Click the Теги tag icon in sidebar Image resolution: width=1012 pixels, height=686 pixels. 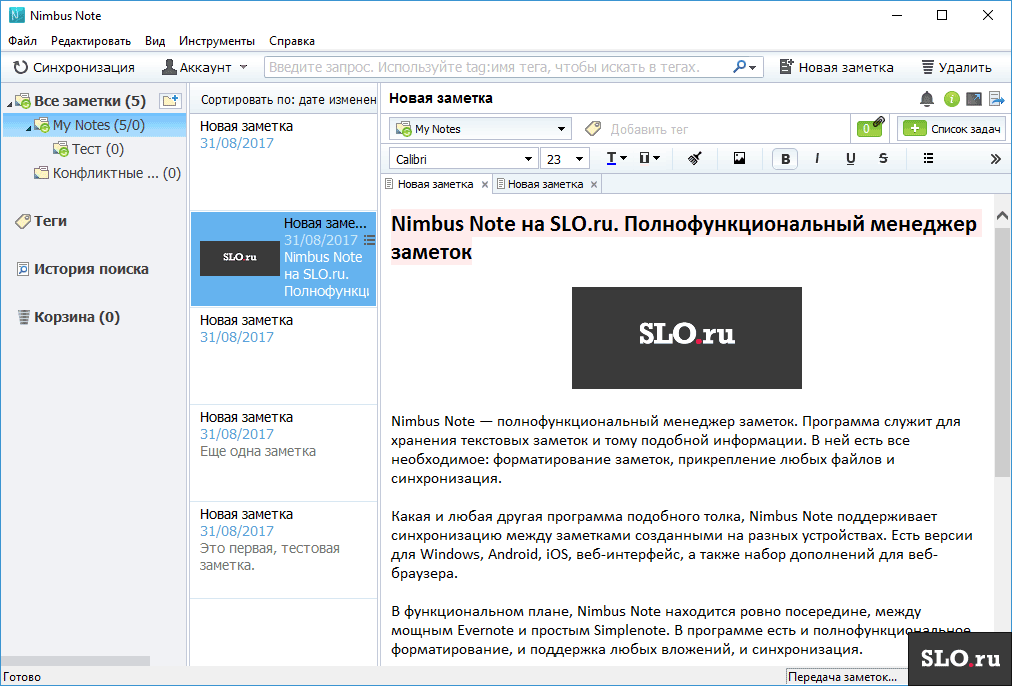[x=23, y=221]
